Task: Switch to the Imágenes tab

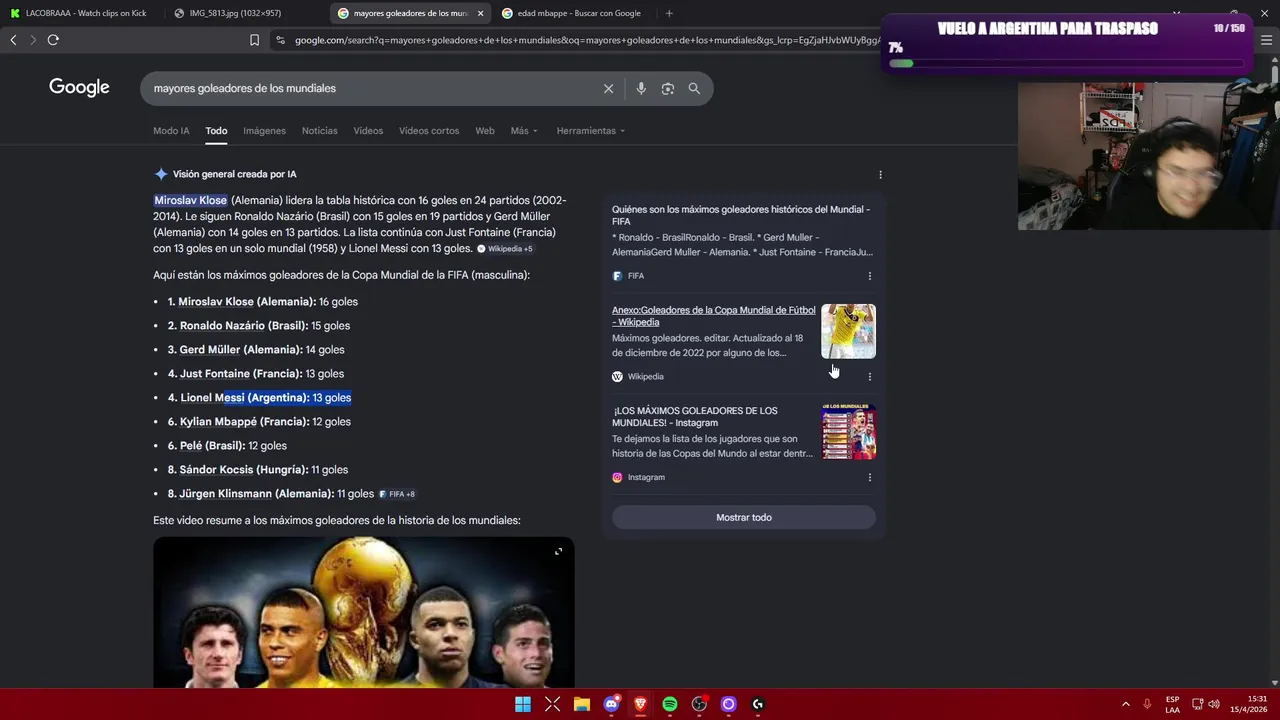Action: pos(264,131)
